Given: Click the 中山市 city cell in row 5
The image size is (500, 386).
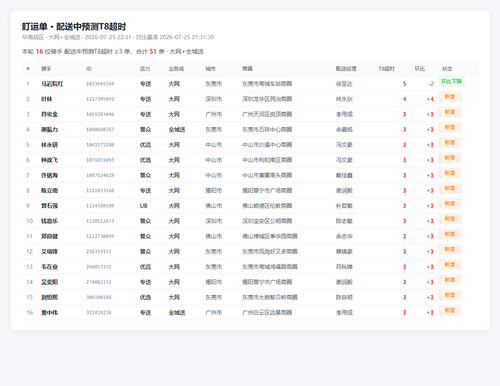Looking at the screenshot, I should pos(214,145).
